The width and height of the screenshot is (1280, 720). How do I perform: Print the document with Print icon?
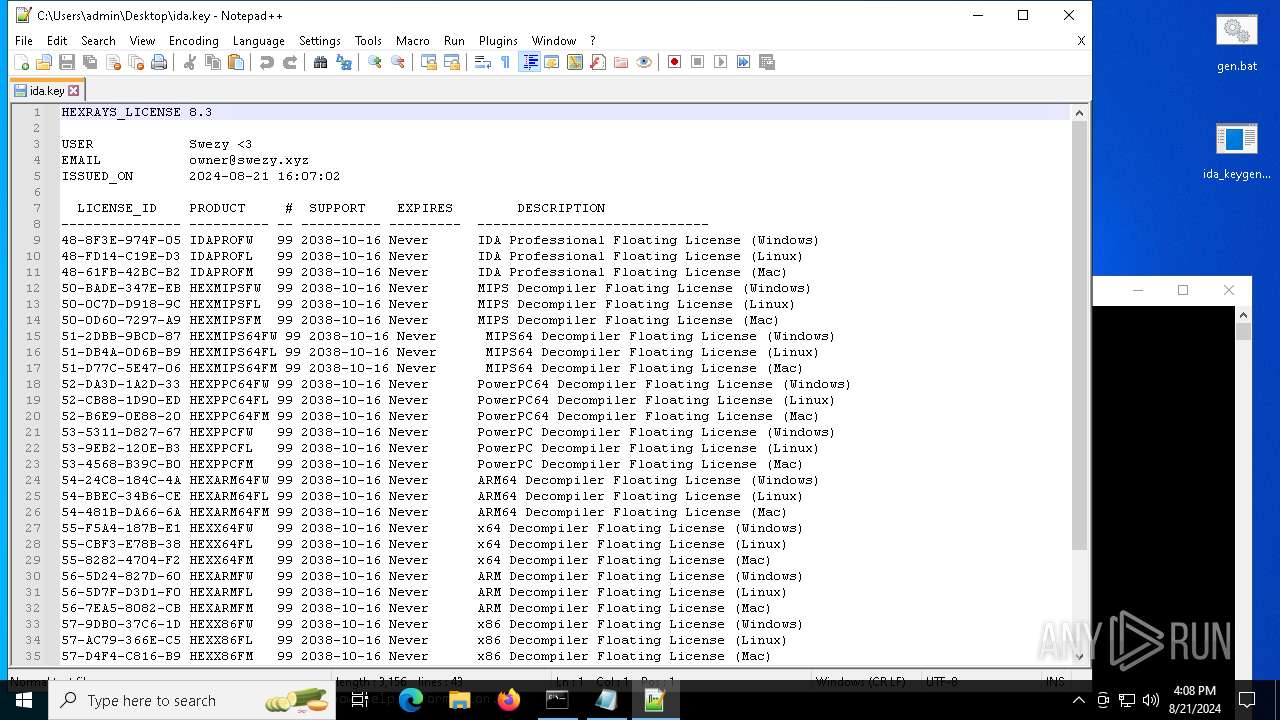[x=159, y=62]
